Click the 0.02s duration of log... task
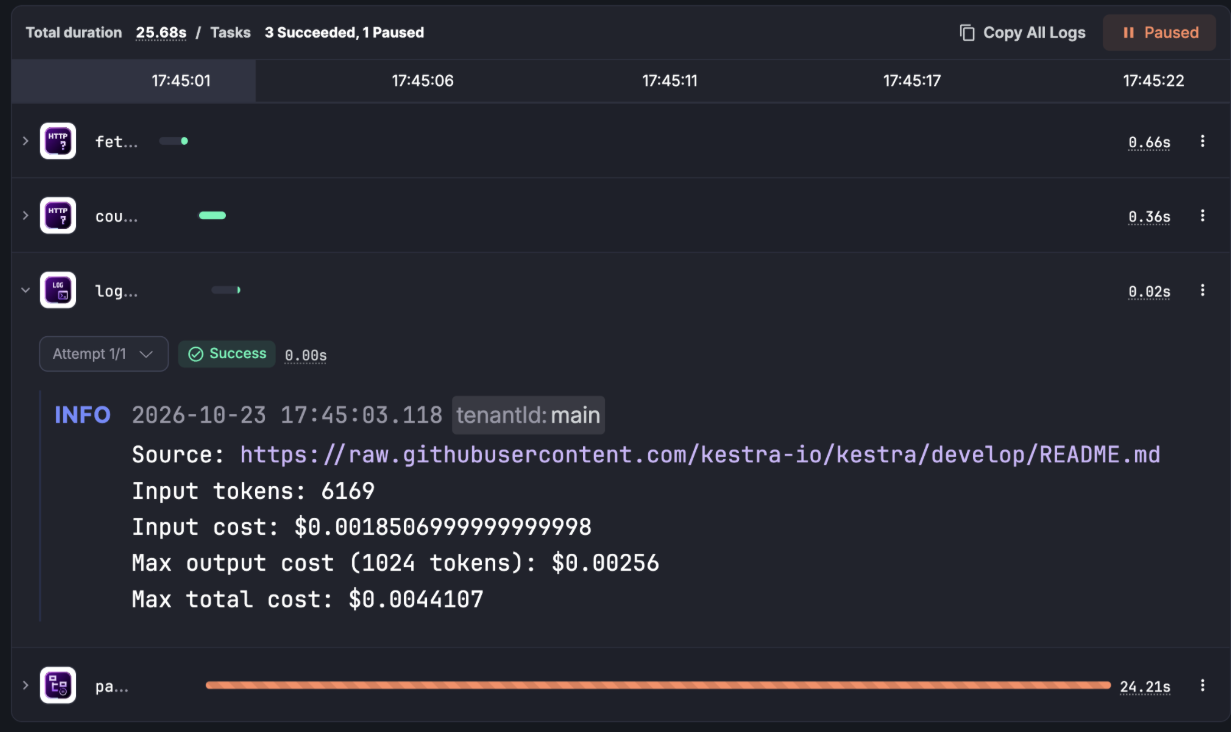 point(1149,292)
